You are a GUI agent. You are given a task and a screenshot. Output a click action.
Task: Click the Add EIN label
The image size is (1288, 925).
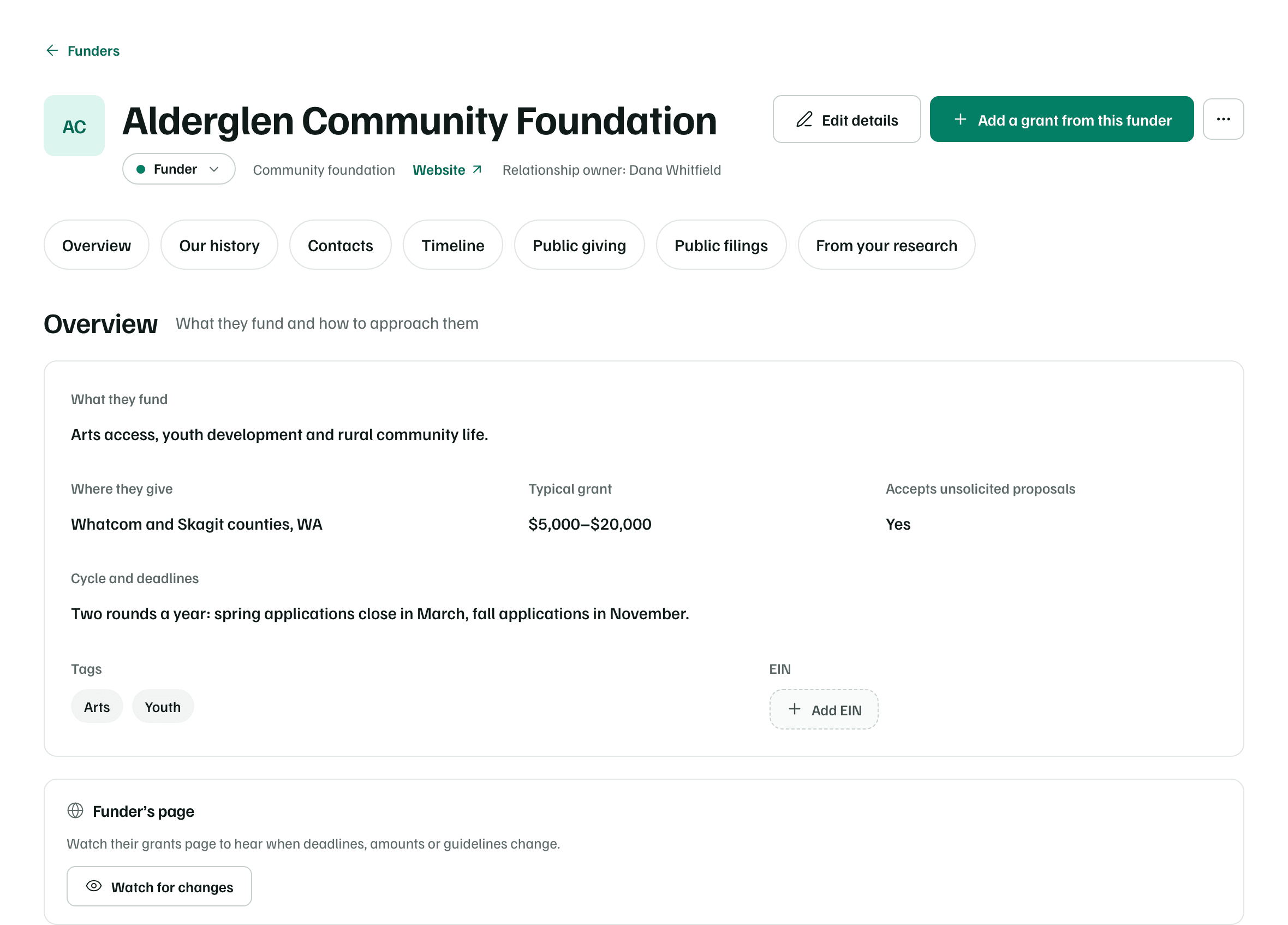click(x=836, y=710)
